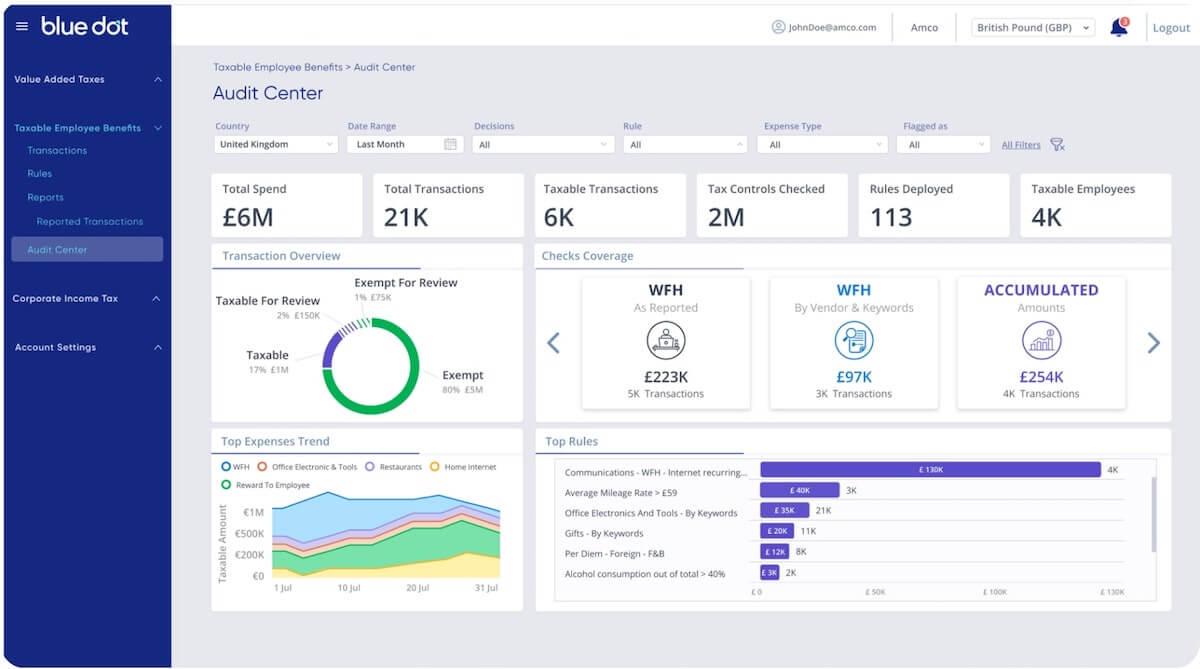Click the clear filters funnel icon

point(1057,145)
